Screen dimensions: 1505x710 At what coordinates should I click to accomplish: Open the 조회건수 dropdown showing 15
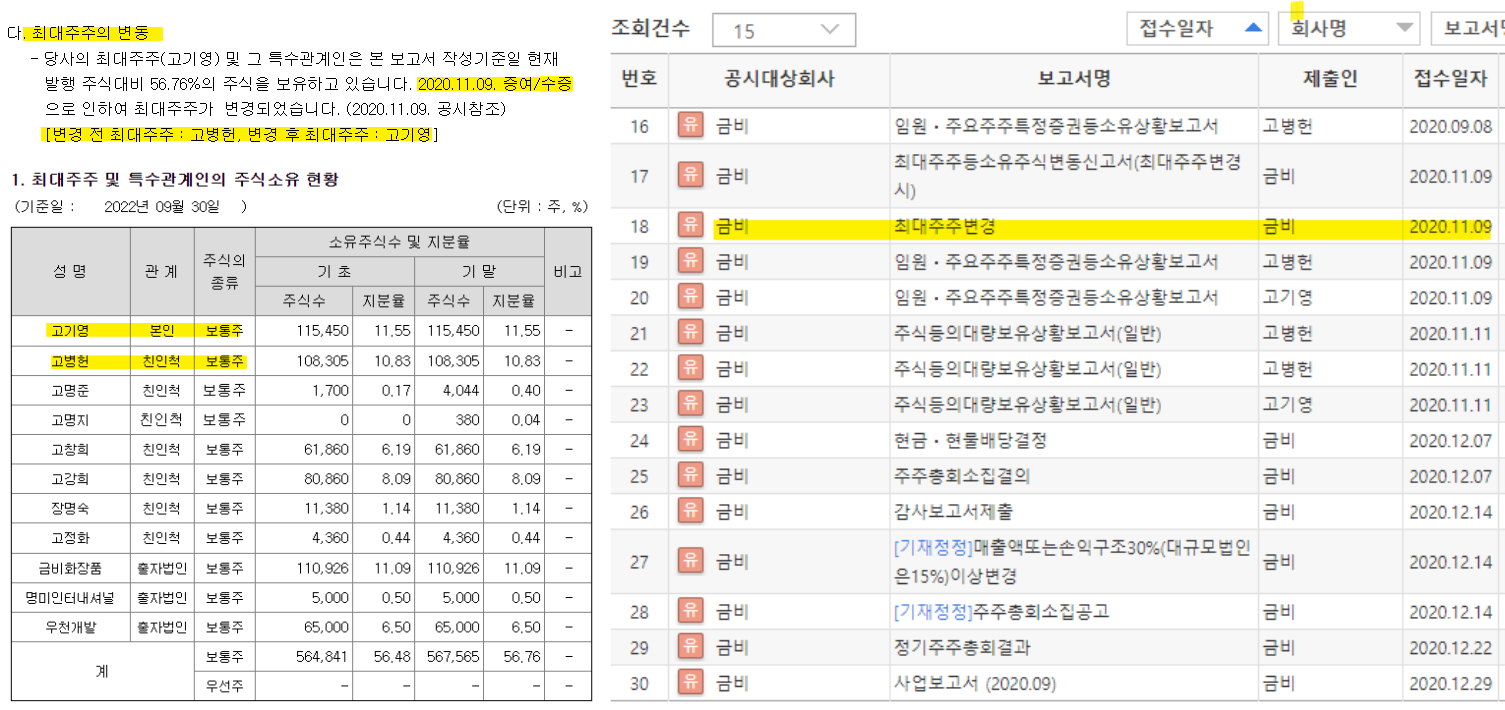coord(783,29)
